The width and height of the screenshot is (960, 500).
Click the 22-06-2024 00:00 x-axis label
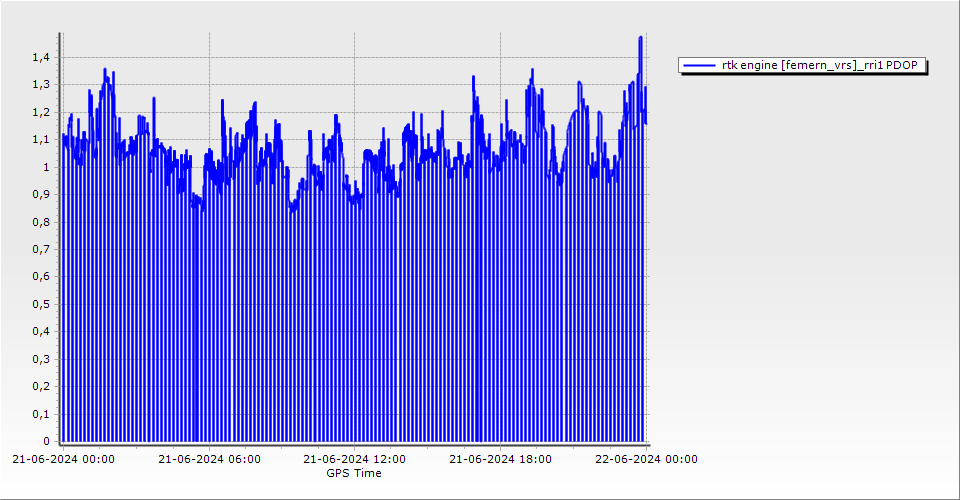pyautogui.click(x=647, y=460)
